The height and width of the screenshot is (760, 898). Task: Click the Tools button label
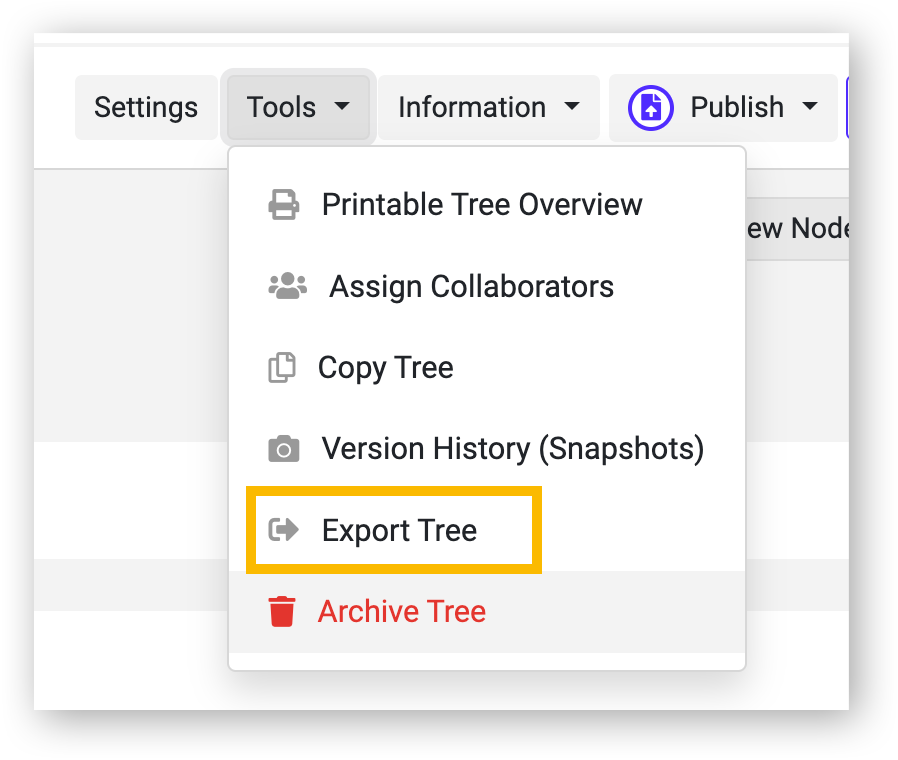click(281, 107)
